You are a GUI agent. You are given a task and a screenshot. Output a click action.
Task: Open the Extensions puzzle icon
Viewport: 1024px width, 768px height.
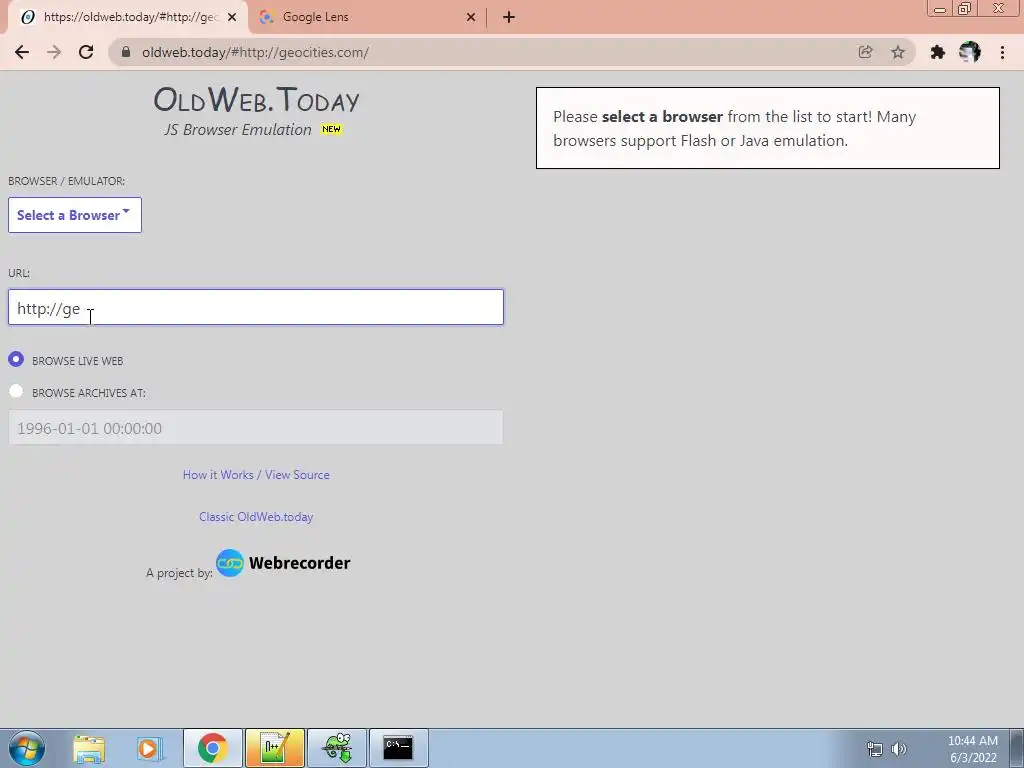click(x=938, y=52)
